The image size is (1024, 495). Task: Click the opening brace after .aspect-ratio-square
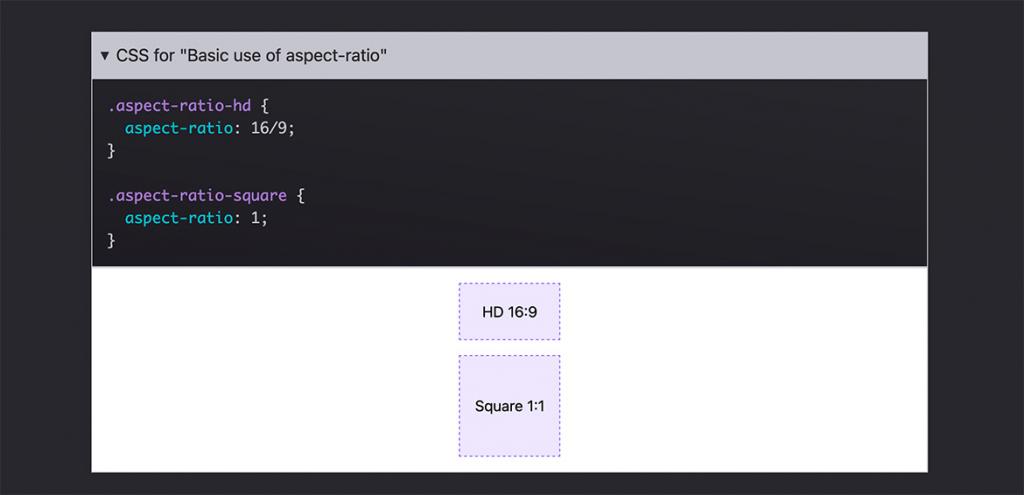[300, 195]
